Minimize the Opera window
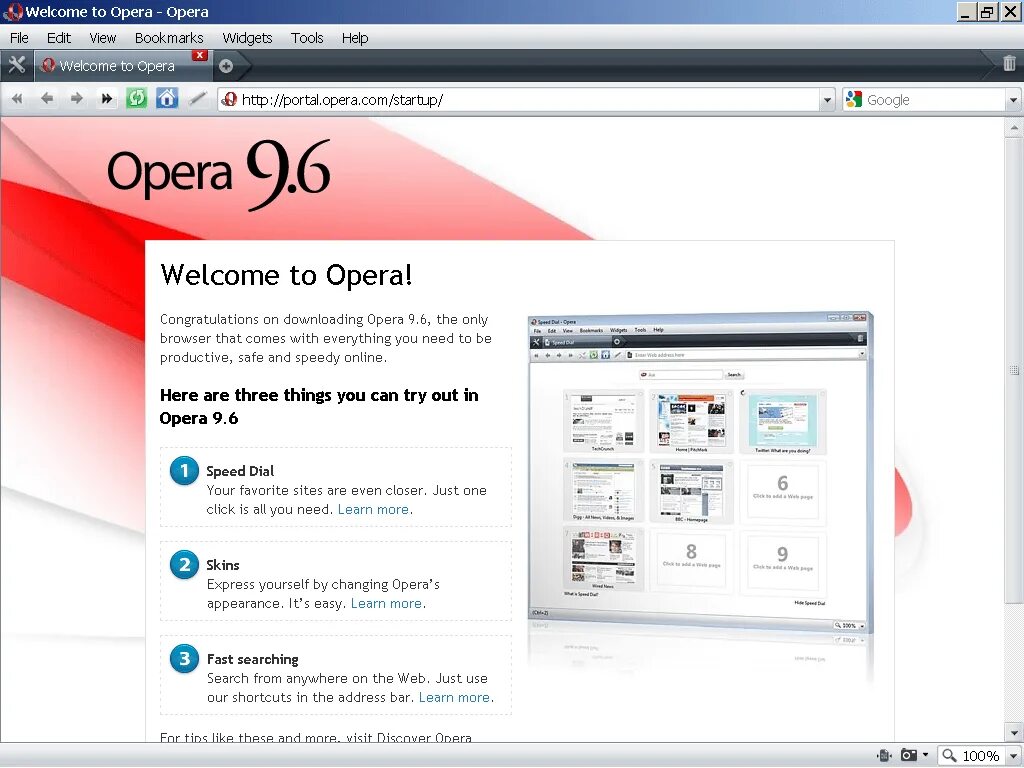 (x=967, y=12)
